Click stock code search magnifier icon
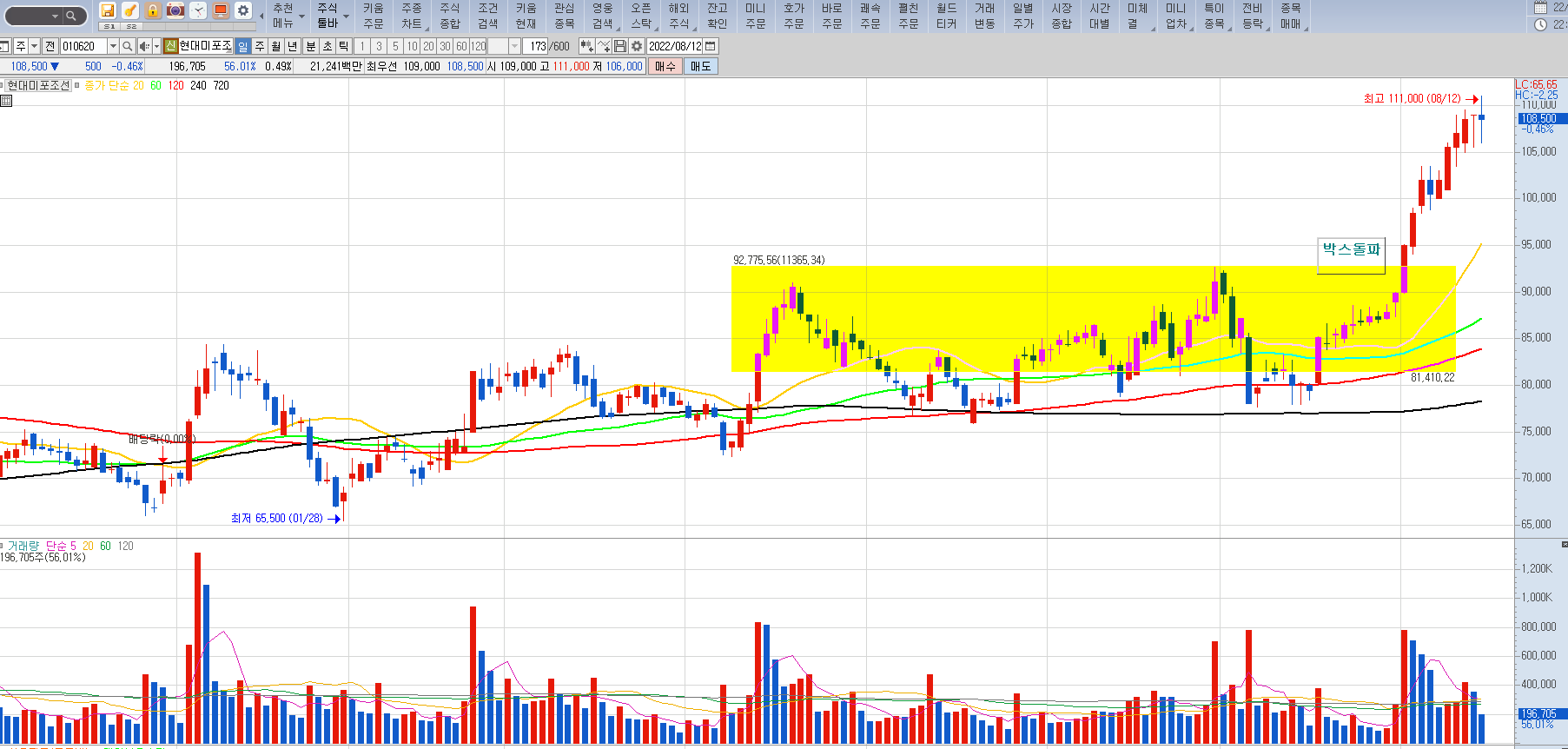 point(128,46)
